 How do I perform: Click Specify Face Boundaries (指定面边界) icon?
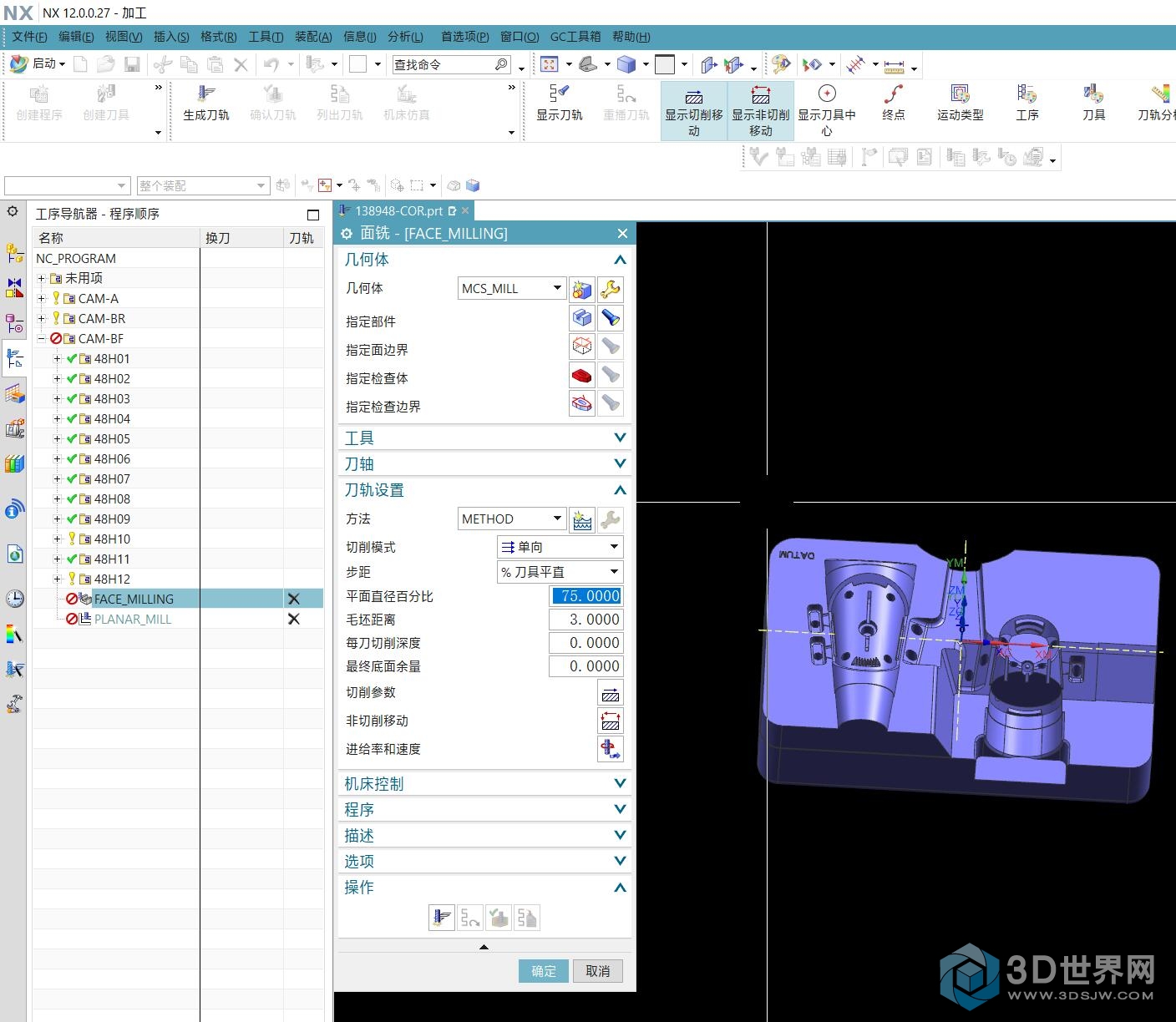pos(582,347)
